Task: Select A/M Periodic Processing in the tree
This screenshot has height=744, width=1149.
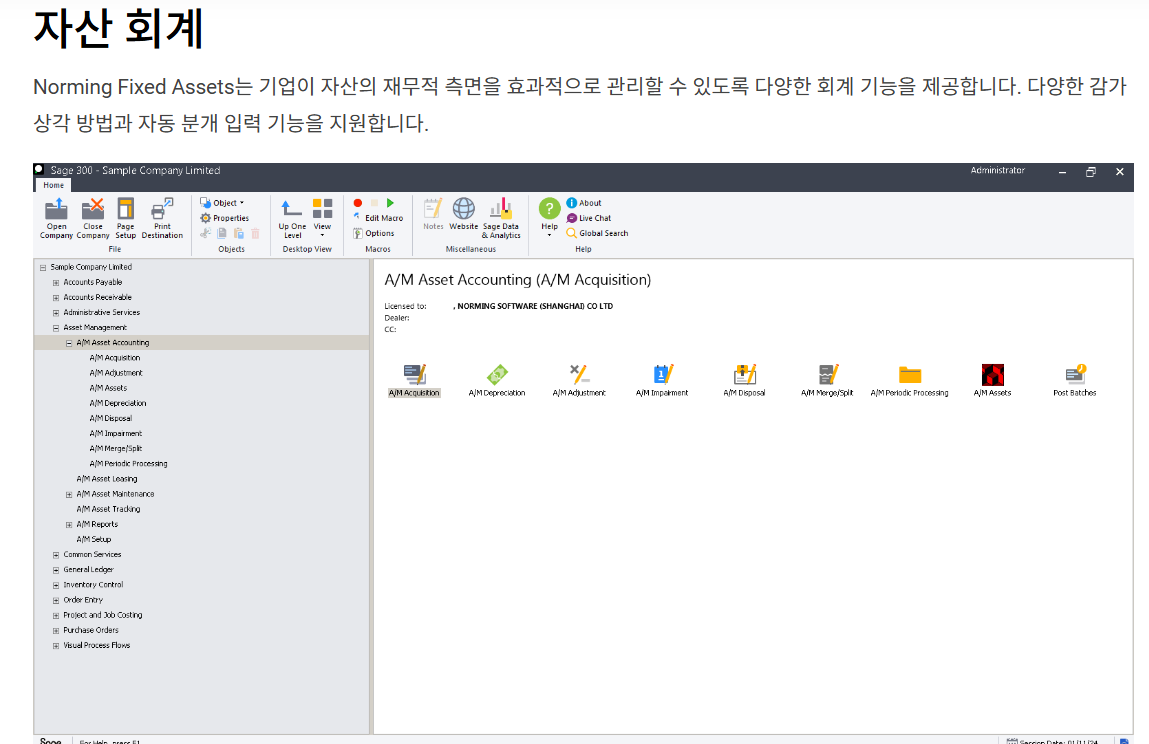Action: point(128,464)
